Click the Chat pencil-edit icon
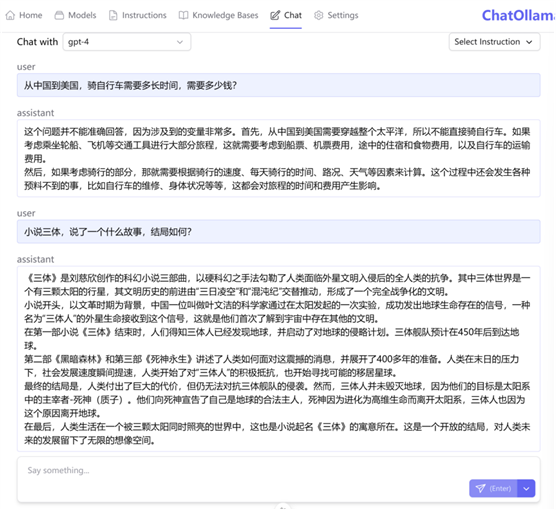 coord(275,15)
